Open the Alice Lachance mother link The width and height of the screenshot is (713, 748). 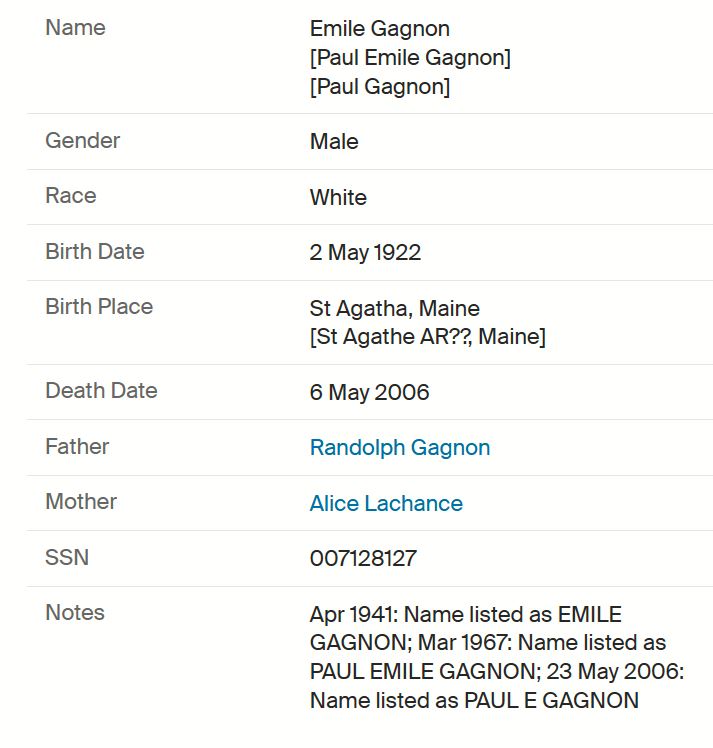pyautogui.click(x=386, y=503)
